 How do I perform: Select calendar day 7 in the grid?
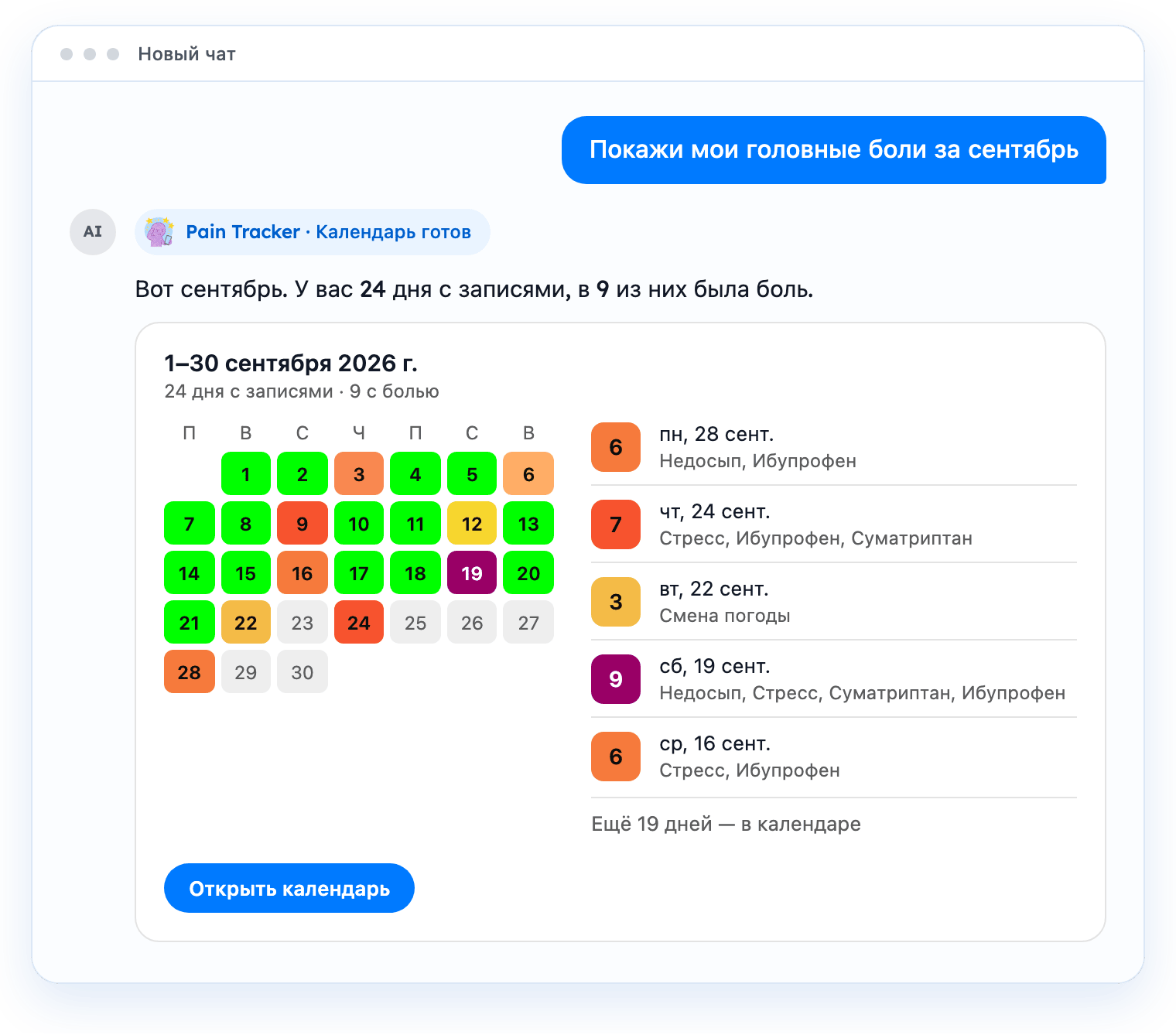pyautogui.click(x=190, y=523)
